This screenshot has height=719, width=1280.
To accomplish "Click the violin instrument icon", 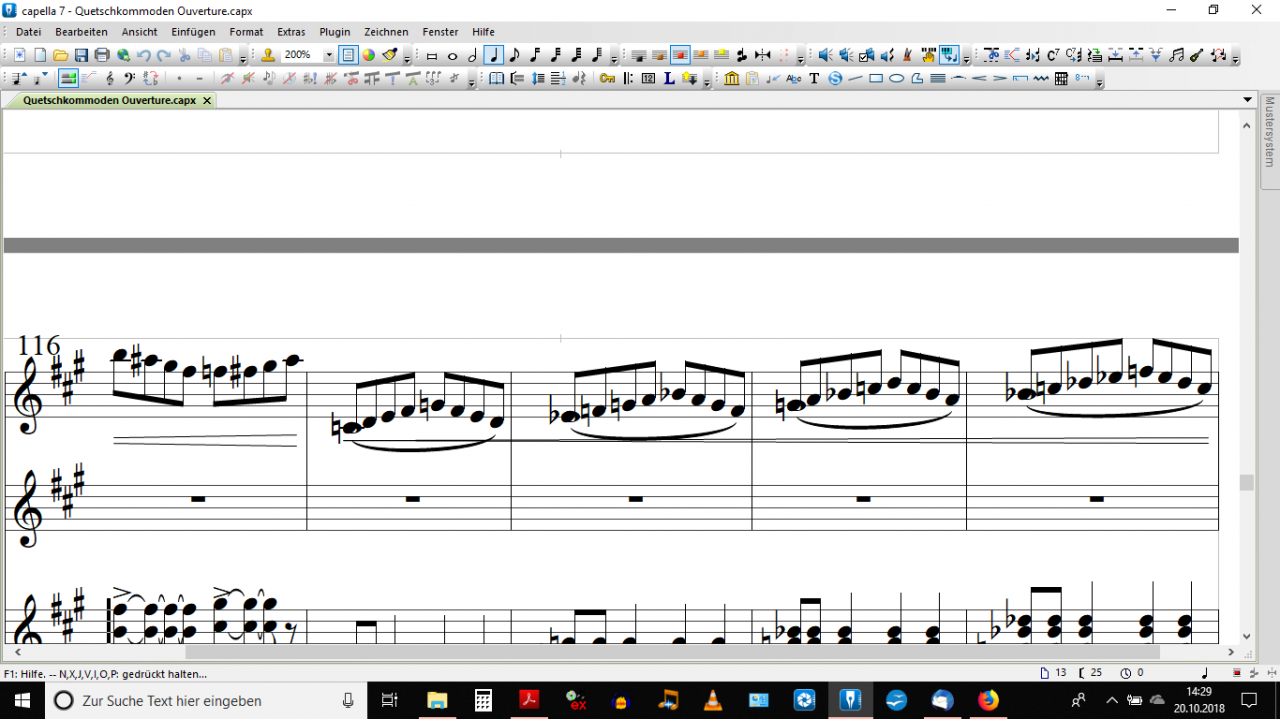I will tap(1197, 55).
